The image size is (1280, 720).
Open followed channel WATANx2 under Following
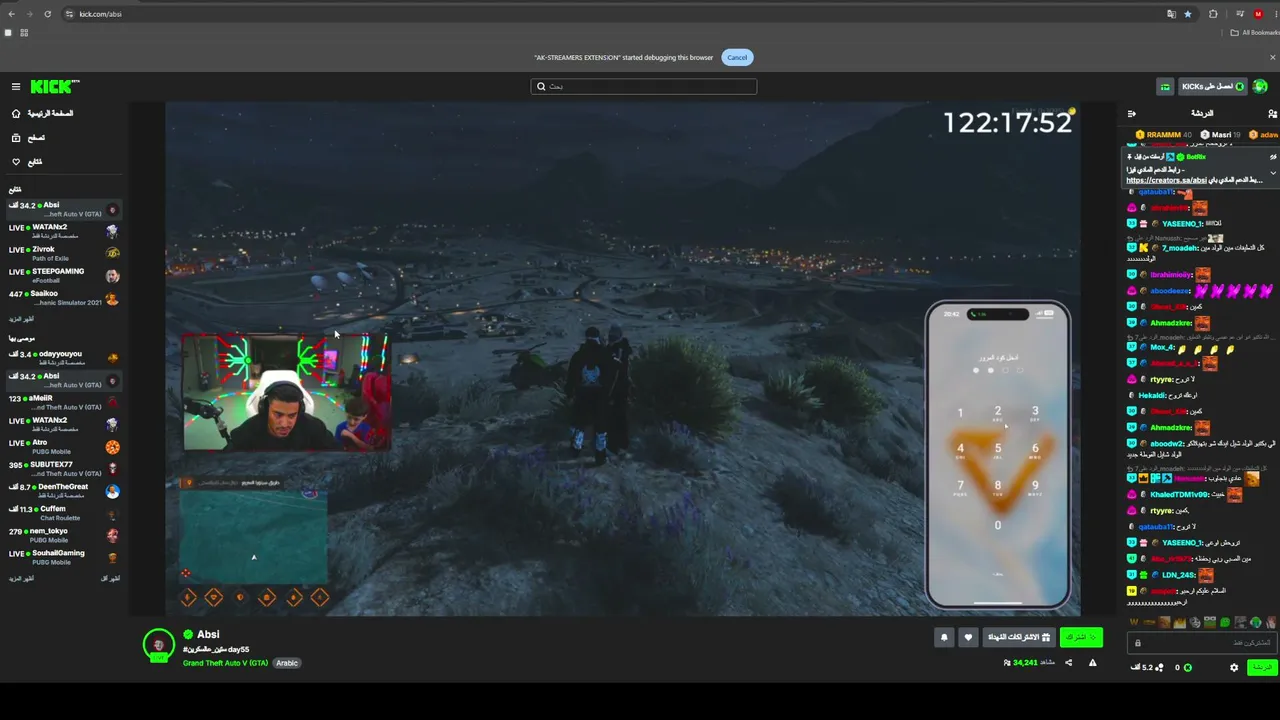tap(64, 231)
